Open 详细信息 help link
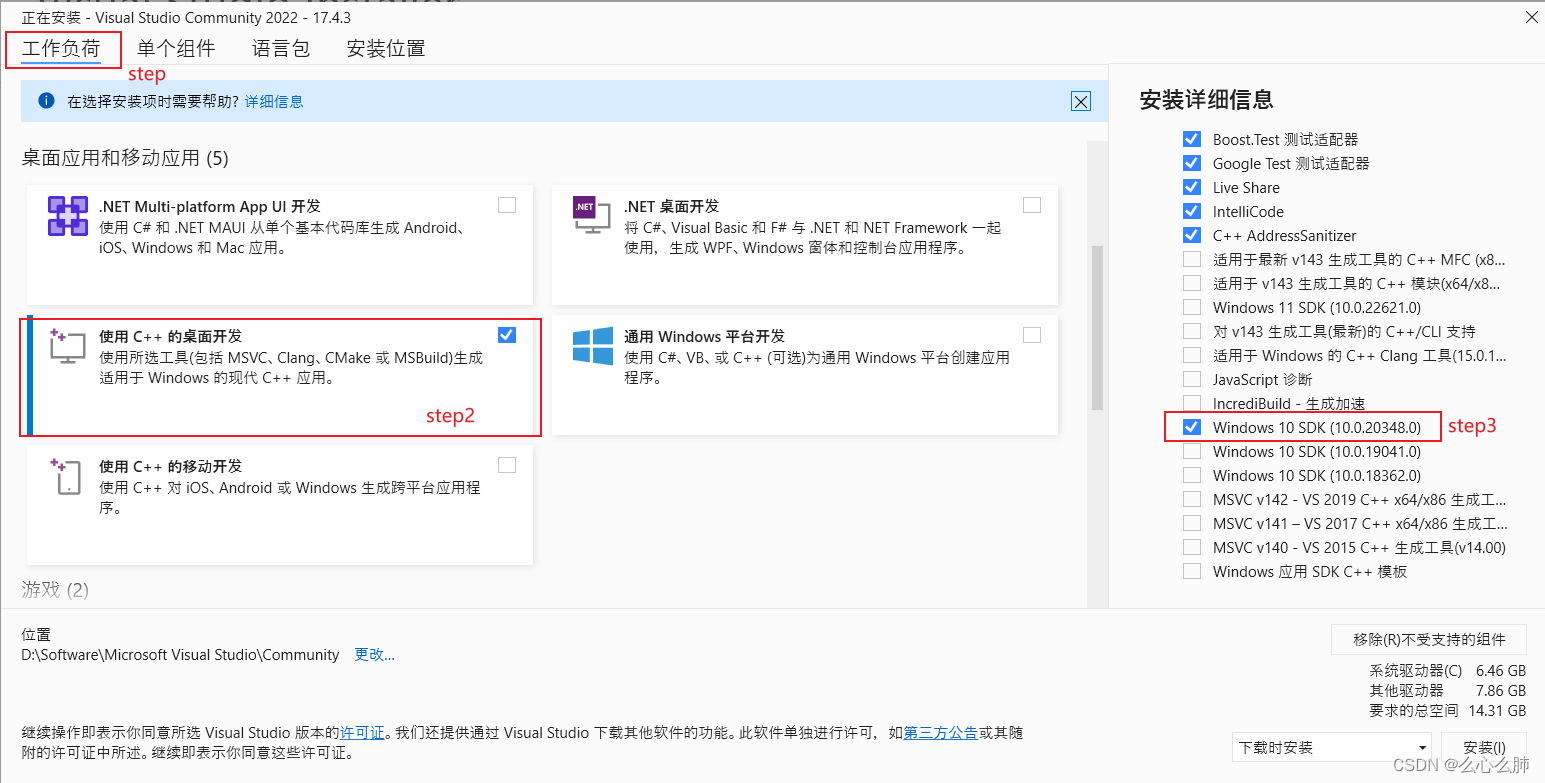 274,101
